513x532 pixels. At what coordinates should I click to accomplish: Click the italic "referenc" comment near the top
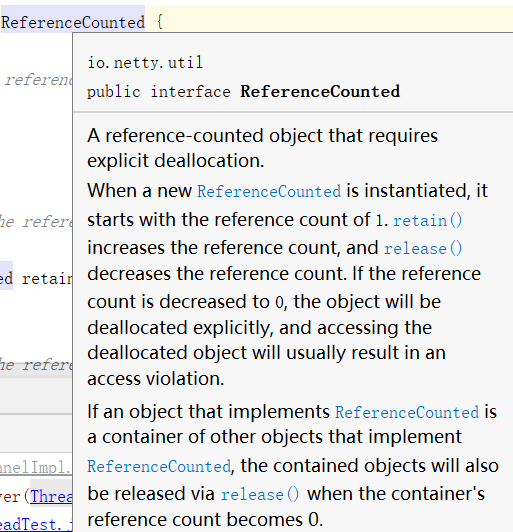[x=38, y=80]
